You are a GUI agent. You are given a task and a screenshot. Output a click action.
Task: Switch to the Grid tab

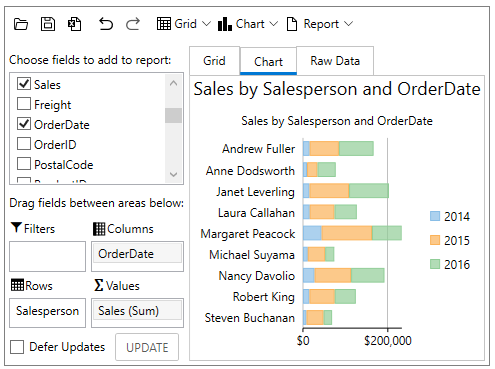[x=214, y=61]
